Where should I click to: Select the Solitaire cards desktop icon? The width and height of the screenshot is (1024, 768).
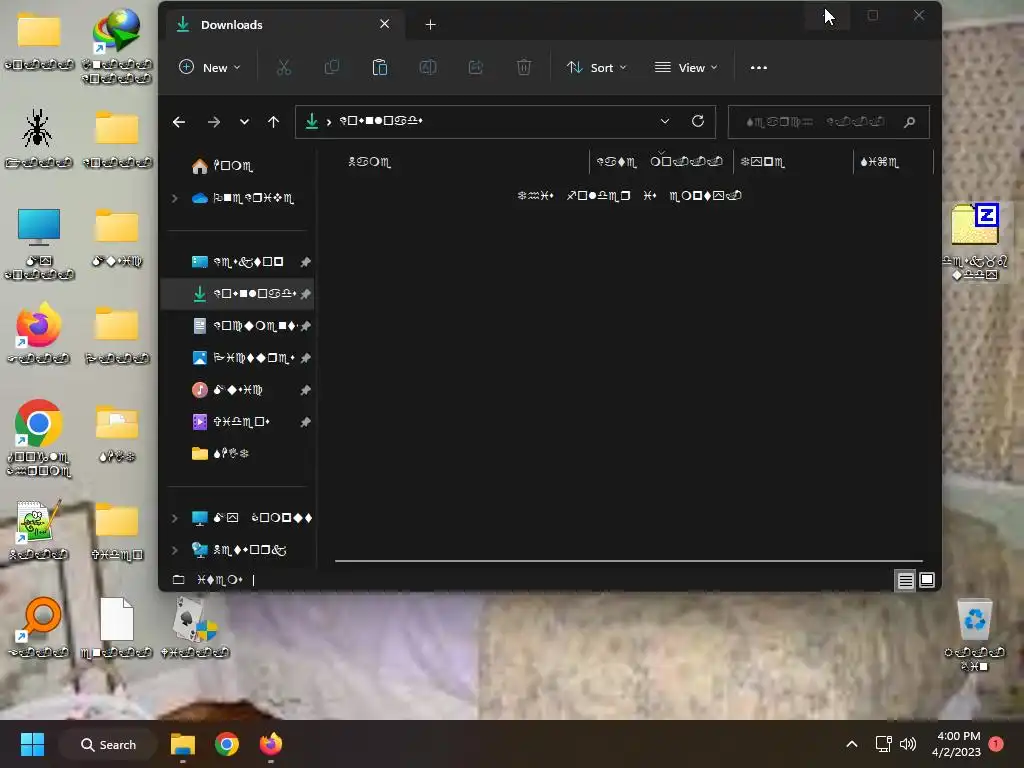coord(195,628)
